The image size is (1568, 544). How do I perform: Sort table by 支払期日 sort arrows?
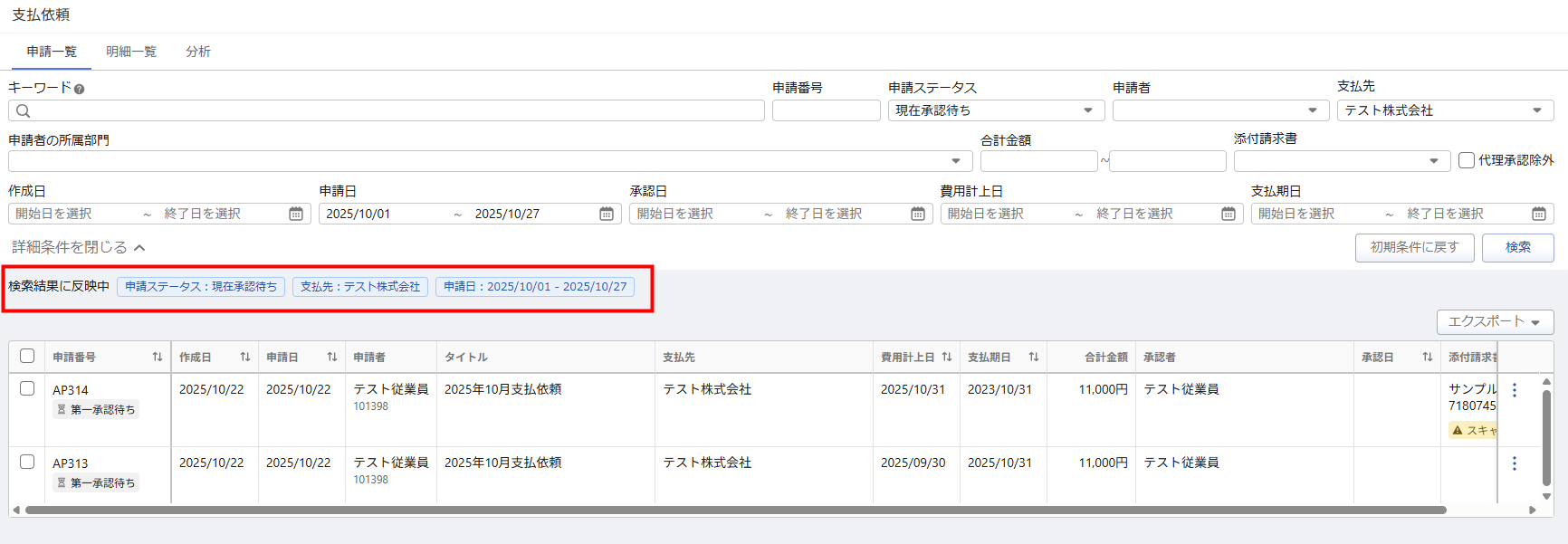tap(1034, 358)
